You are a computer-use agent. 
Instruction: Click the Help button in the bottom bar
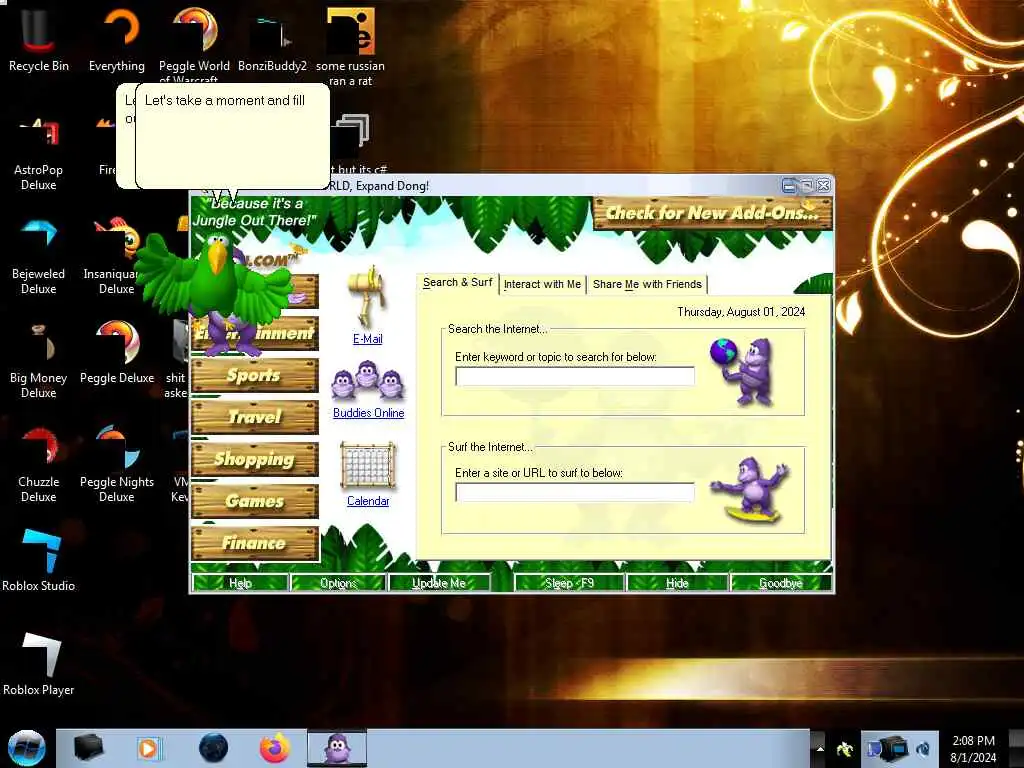click(240, 583)
